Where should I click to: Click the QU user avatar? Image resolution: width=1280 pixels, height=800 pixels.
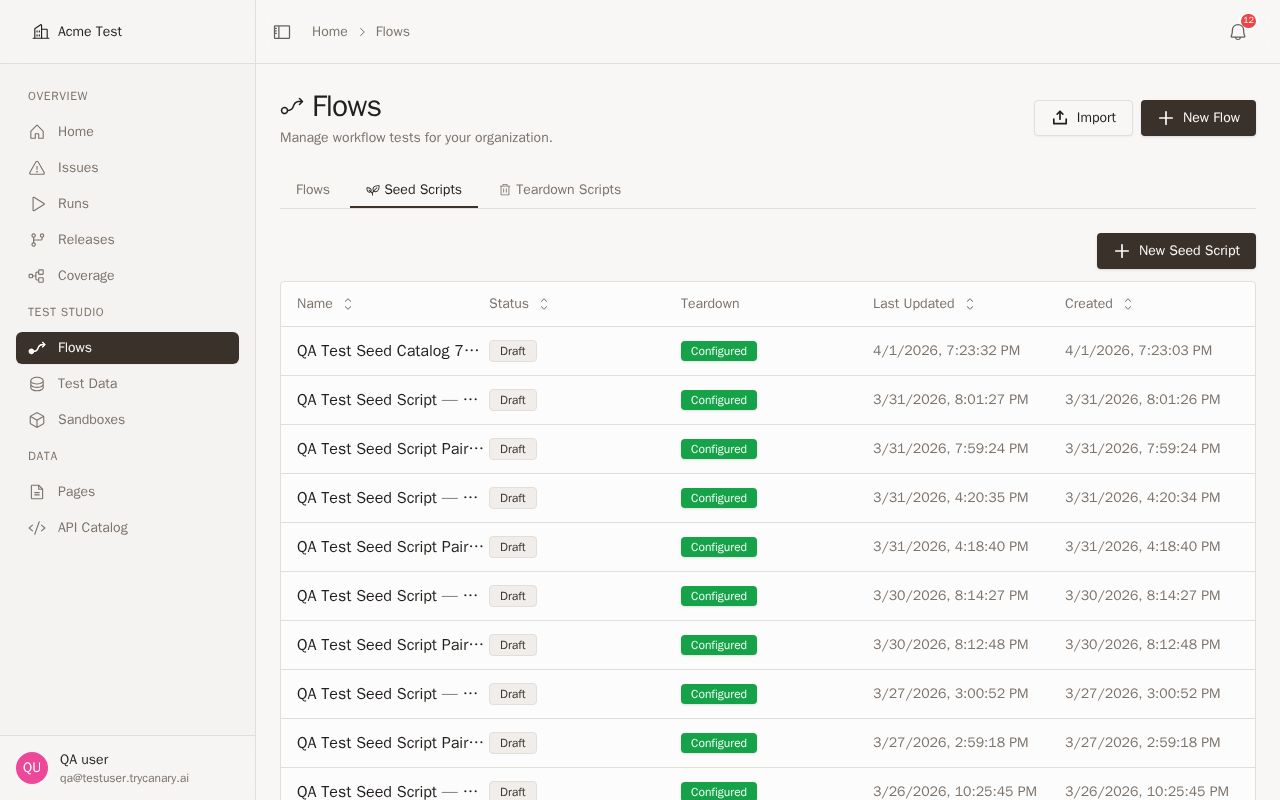coord(32,768)
